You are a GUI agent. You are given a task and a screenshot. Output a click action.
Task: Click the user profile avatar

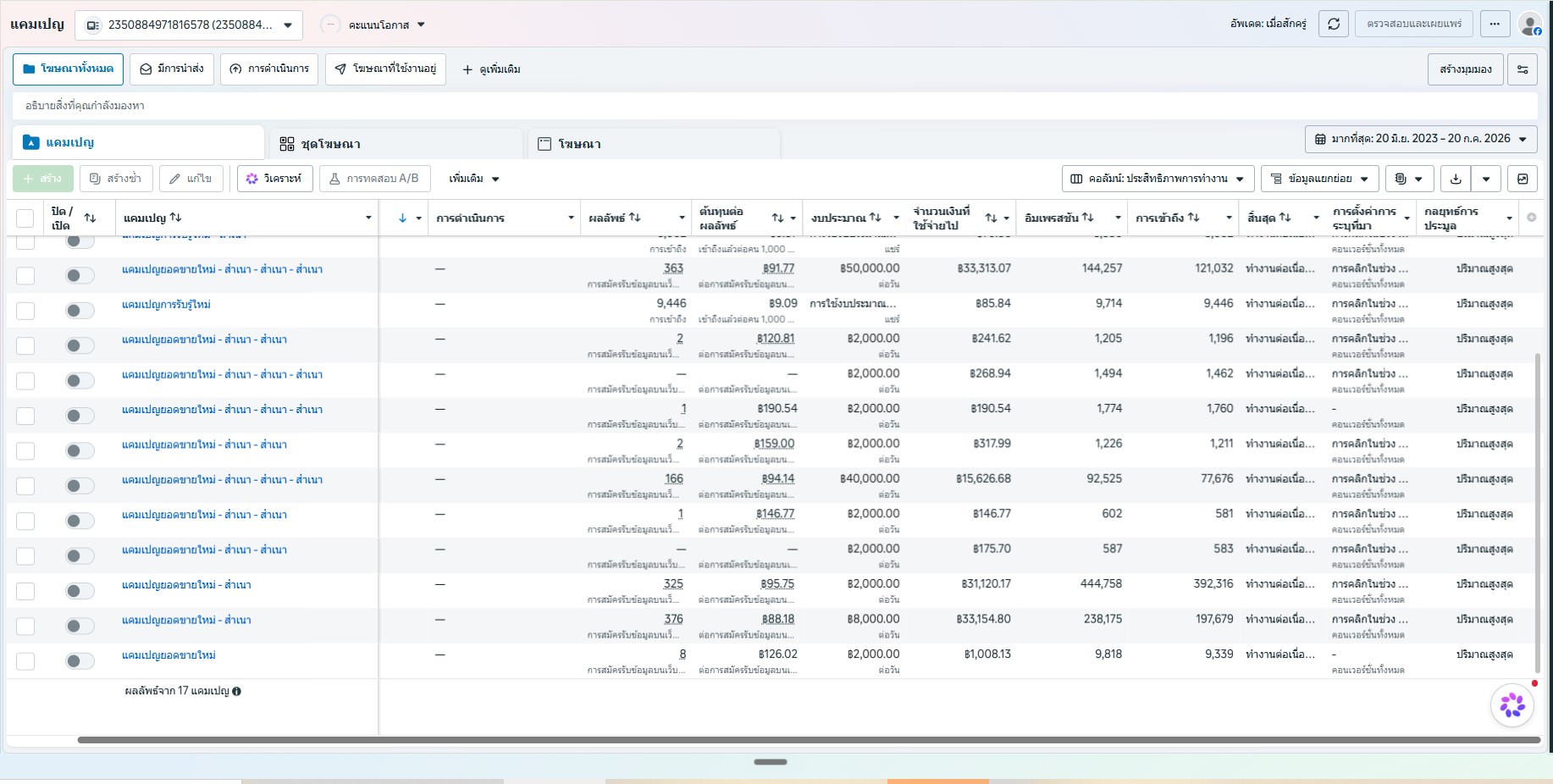point(1529,24)
